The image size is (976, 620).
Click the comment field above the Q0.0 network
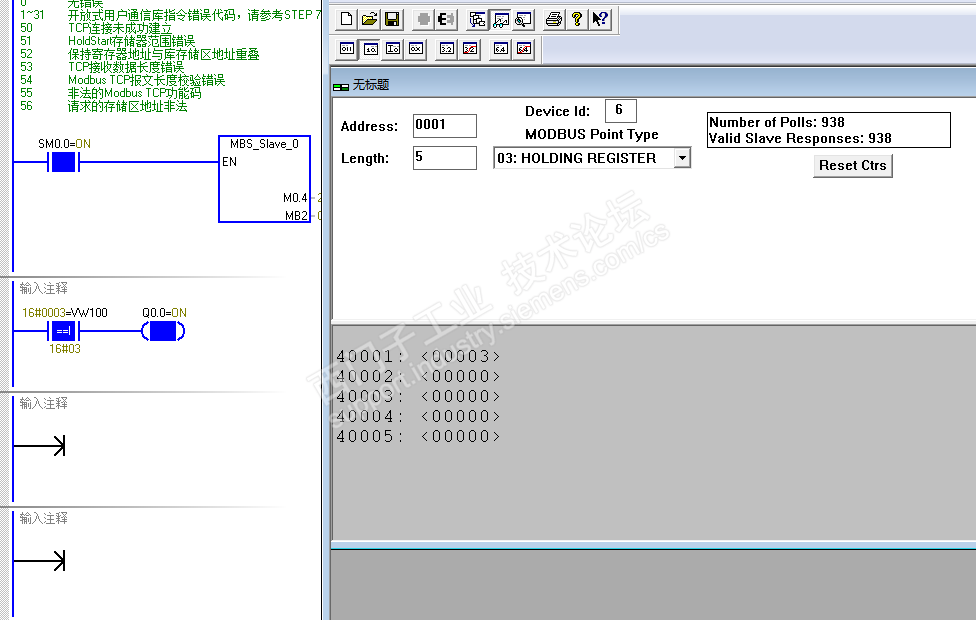tap(44, 288)
